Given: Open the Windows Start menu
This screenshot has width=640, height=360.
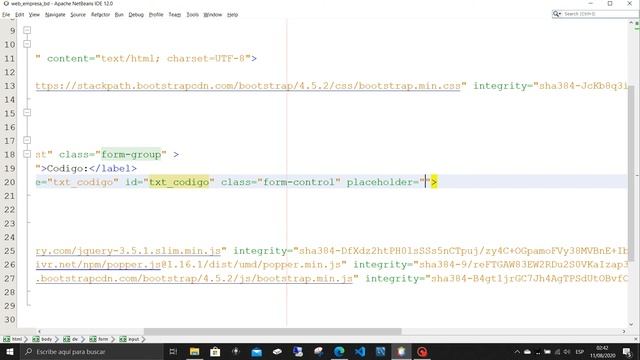Looking at the screenshot, I should click(x=9, y=351).
